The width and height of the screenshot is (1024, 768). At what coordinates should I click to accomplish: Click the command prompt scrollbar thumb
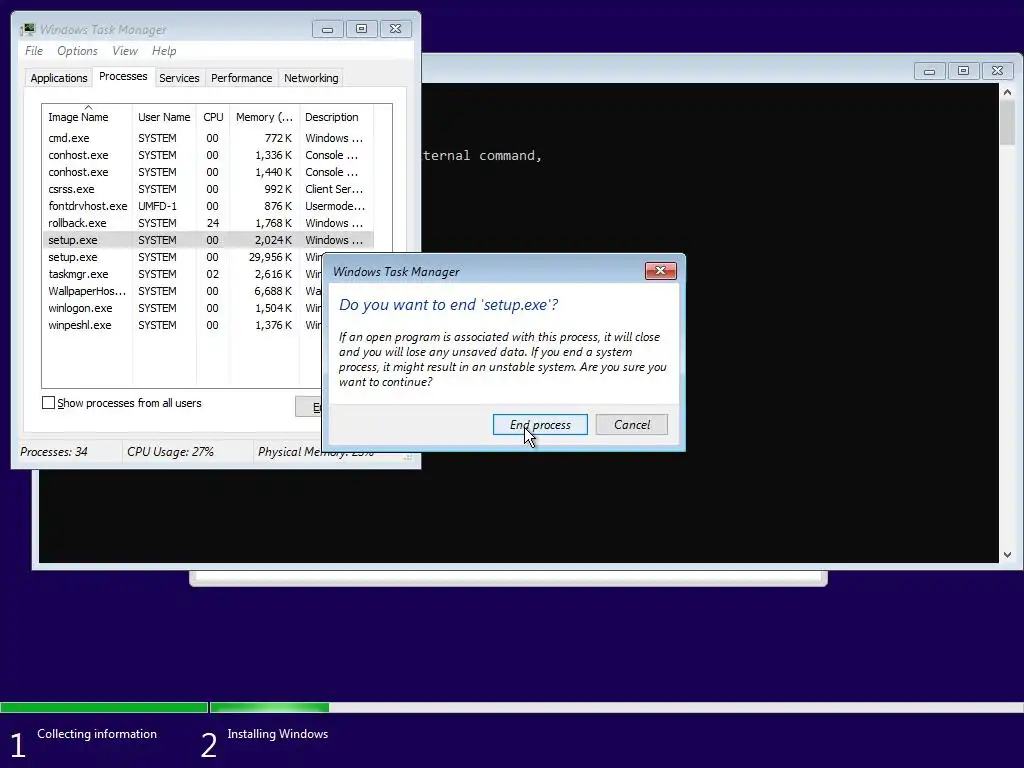pyautogui.click(x=1007, y=123)
